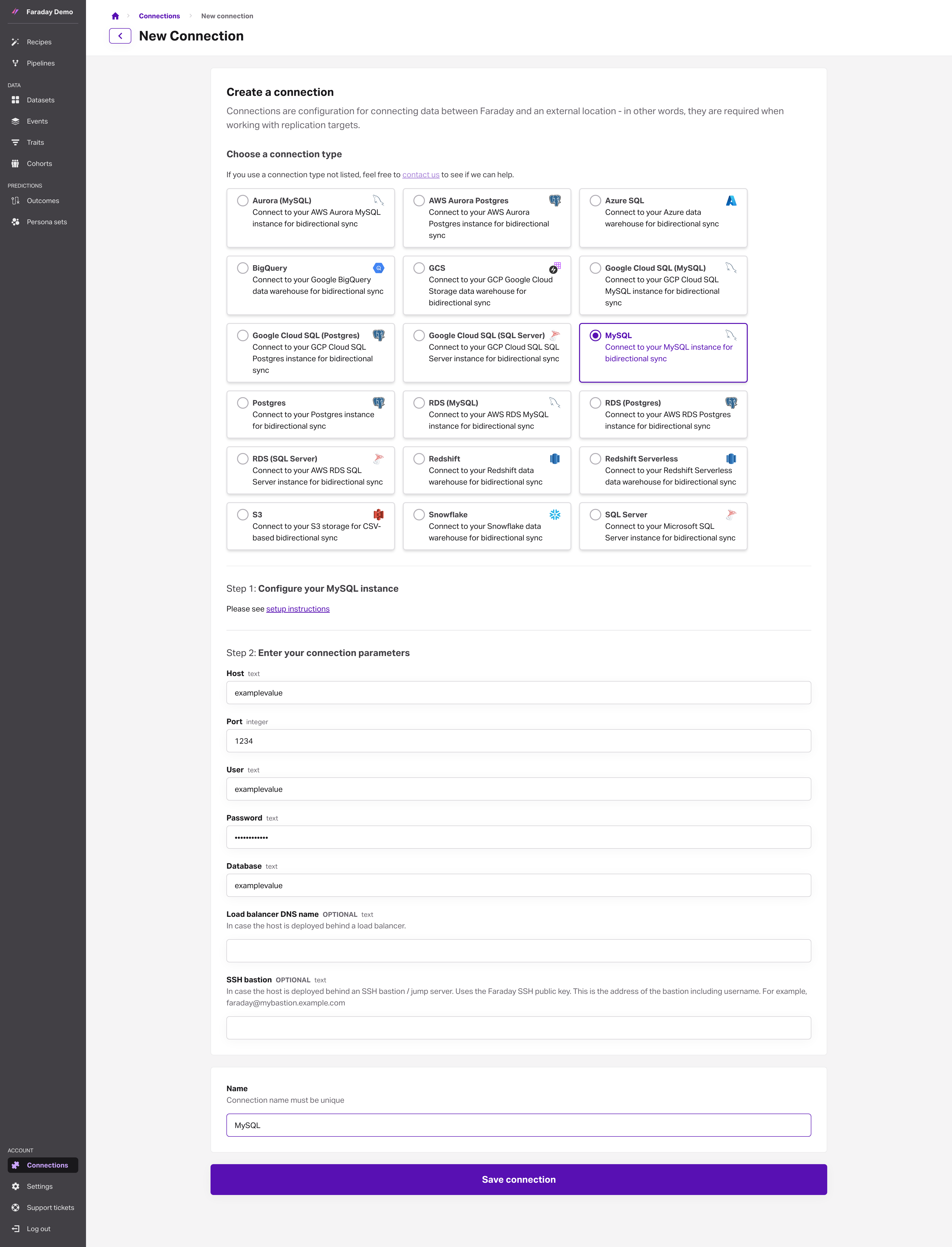The width and height of the screenshot is (952, 1247).
Task: Click the BigQuery hexagon logo icon
Action: click(x=378, y=268)
